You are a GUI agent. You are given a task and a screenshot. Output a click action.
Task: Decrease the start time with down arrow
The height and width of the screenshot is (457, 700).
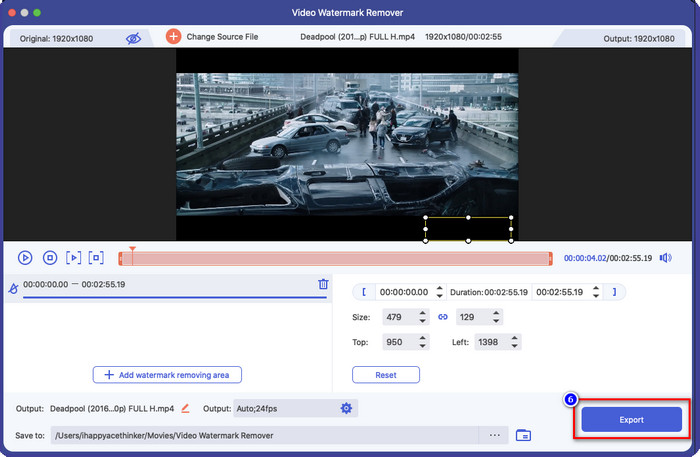440,296
